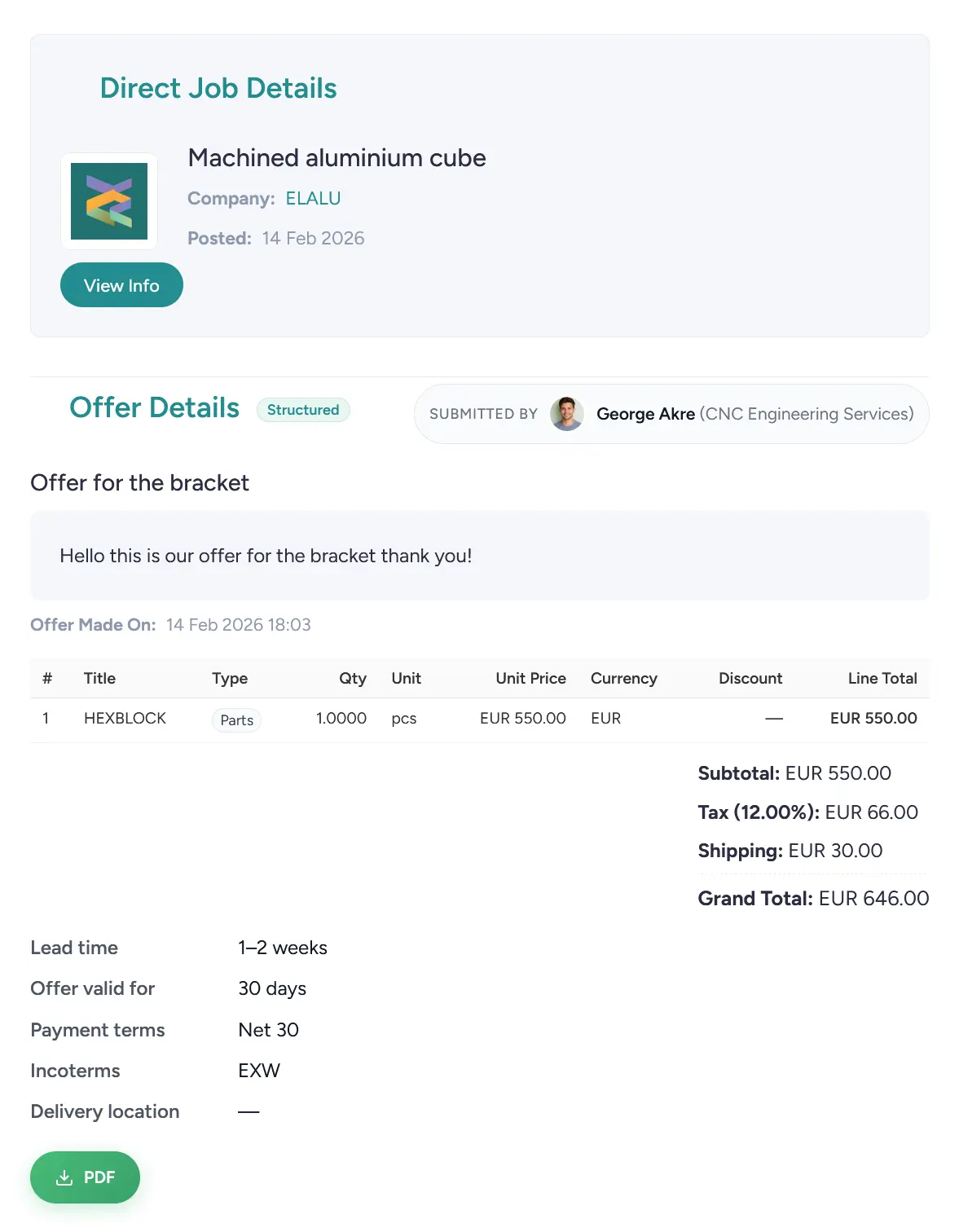Click the George Akre submitter name
This screenshot has width=959, height=1232.
click(x=645, y=414)
